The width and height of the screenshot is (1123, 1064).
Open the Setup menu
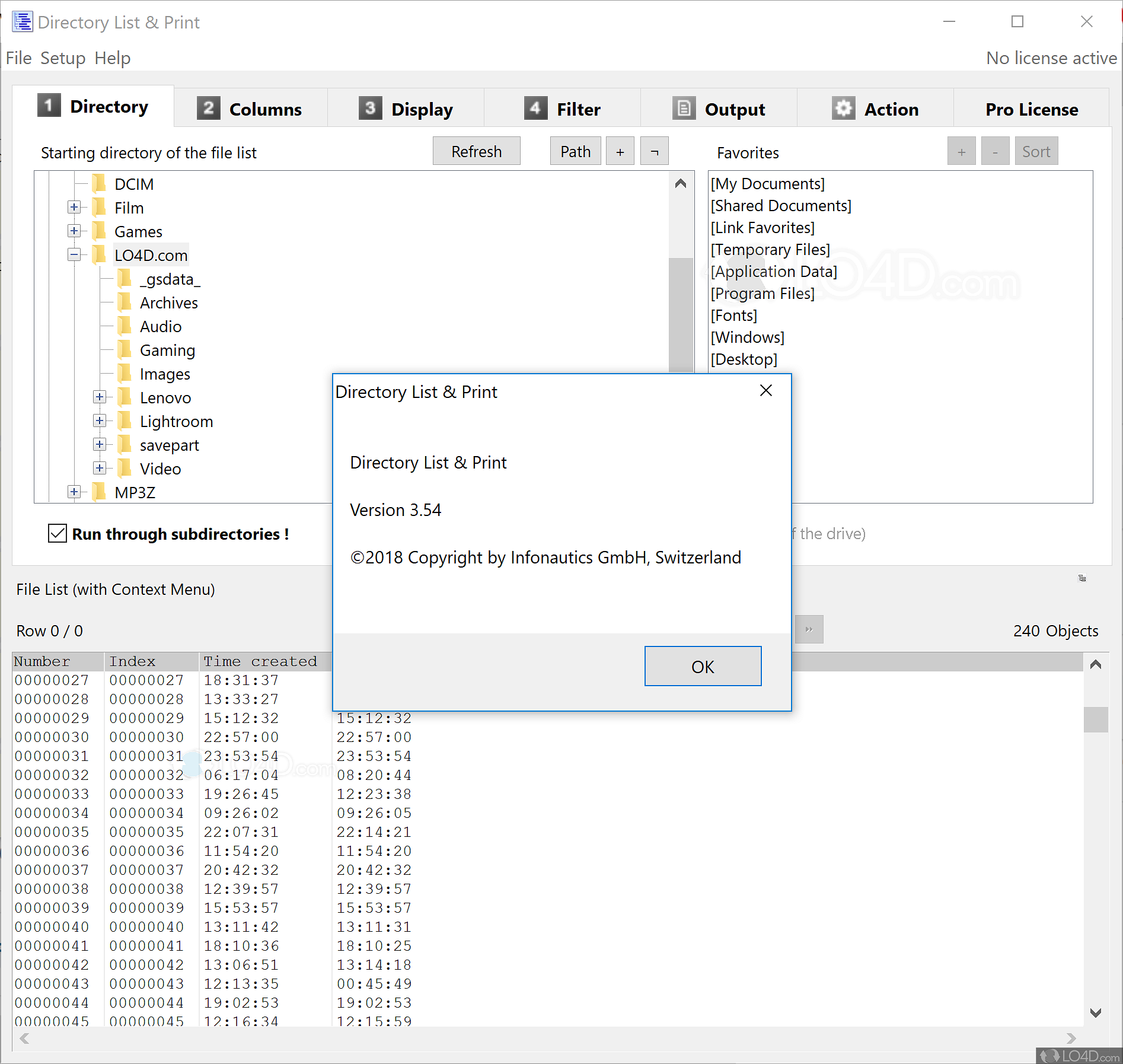(63, 58)
